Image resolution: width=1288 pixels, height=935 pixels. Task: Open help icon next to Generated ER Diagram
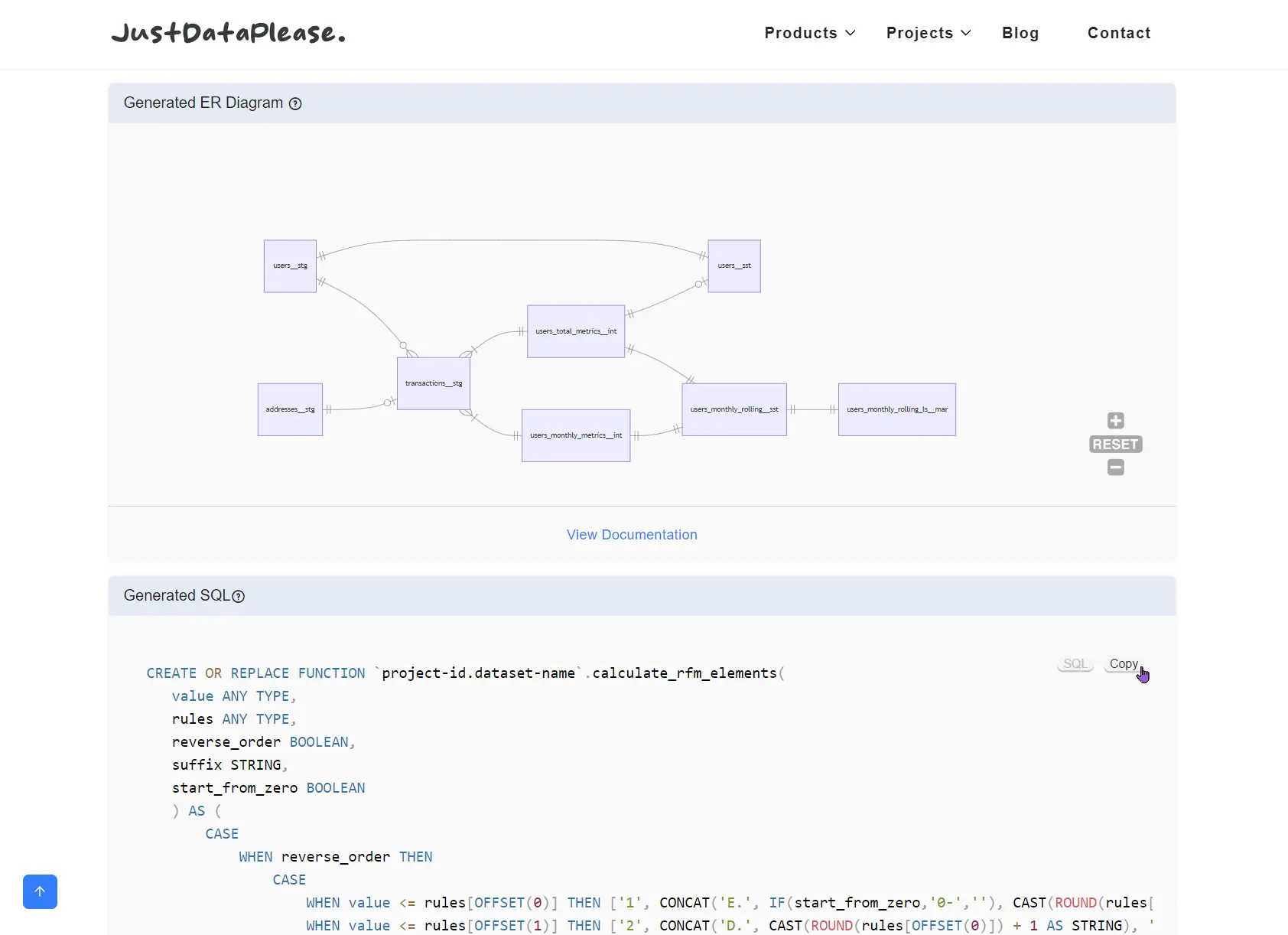click(x=295, y=104)
